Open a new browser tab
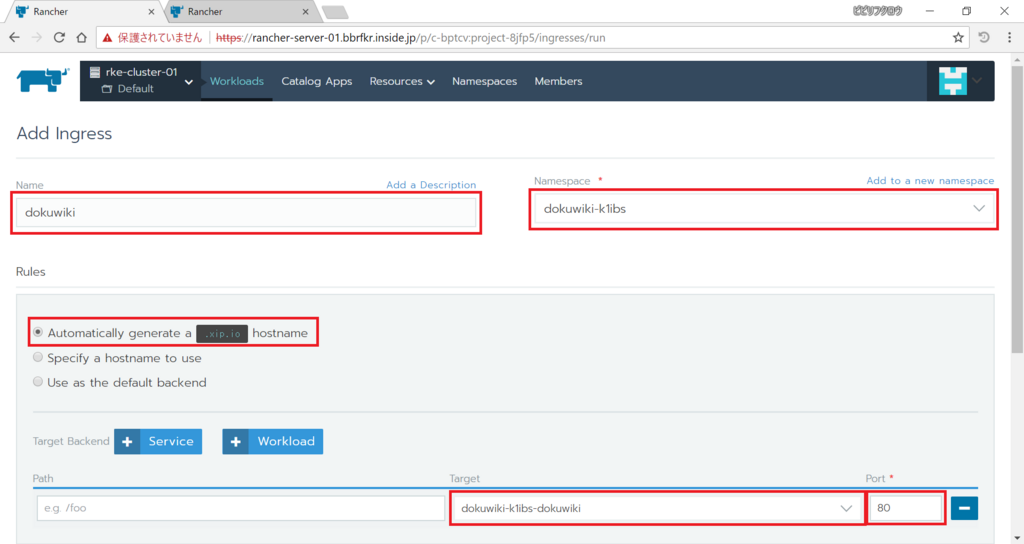Screen dimensions: 1024x544 [335, 12]
